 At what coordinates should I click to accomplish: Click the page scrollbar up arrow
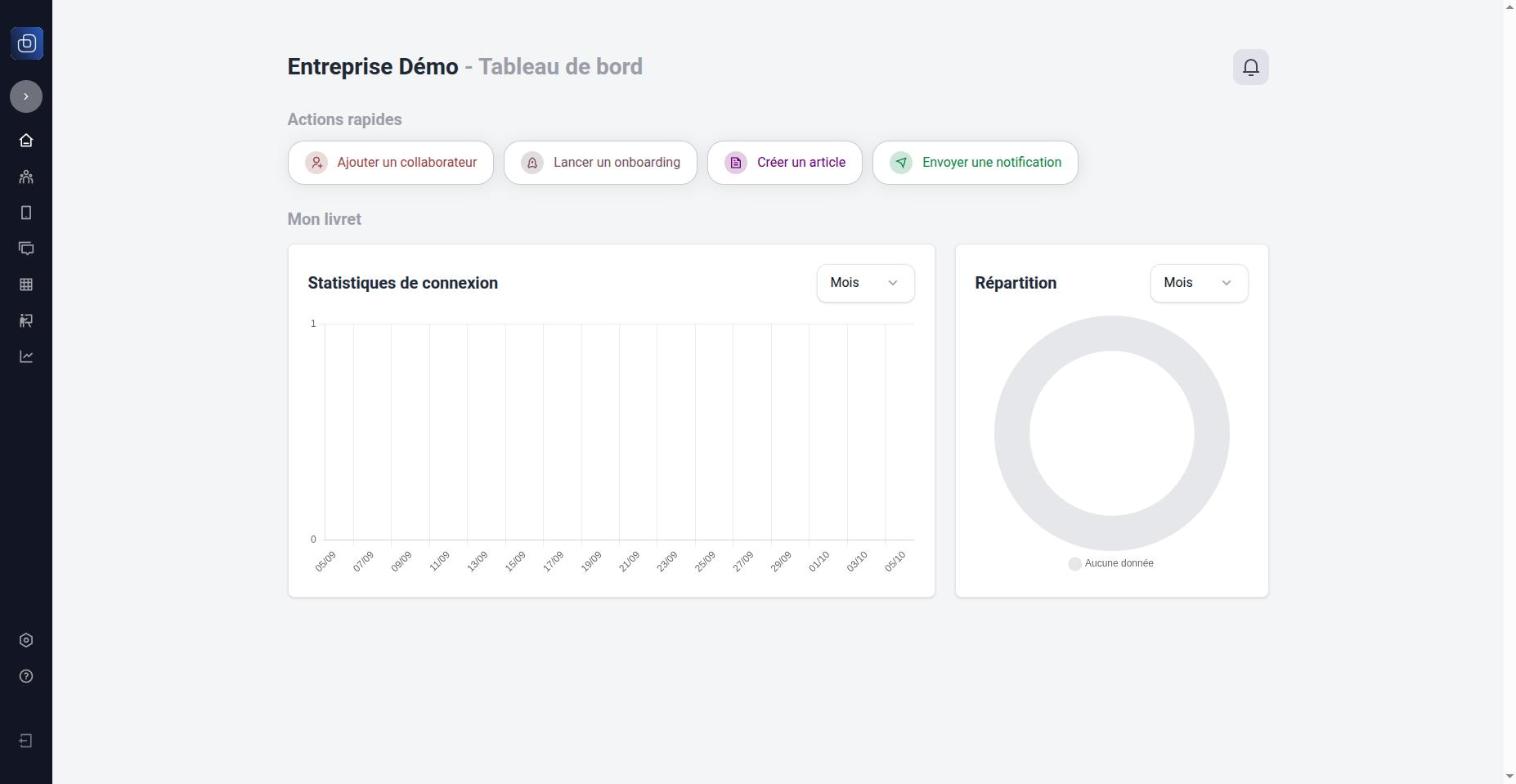pos(1509,7)
